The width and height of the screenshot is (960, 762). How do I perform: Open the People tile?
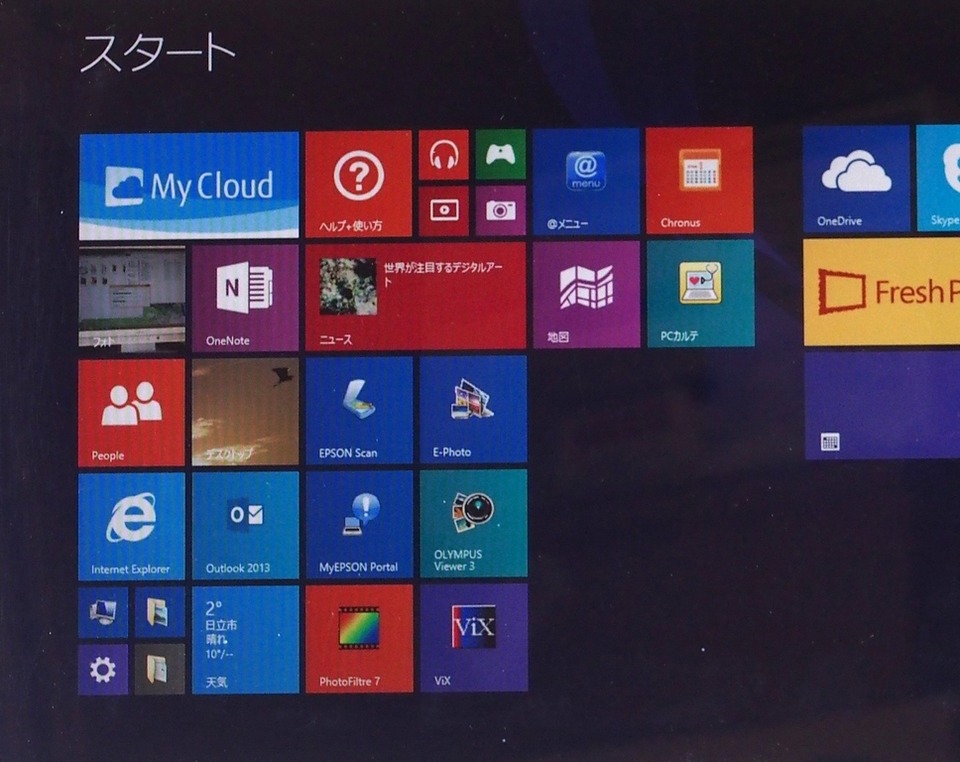[131, 413]
